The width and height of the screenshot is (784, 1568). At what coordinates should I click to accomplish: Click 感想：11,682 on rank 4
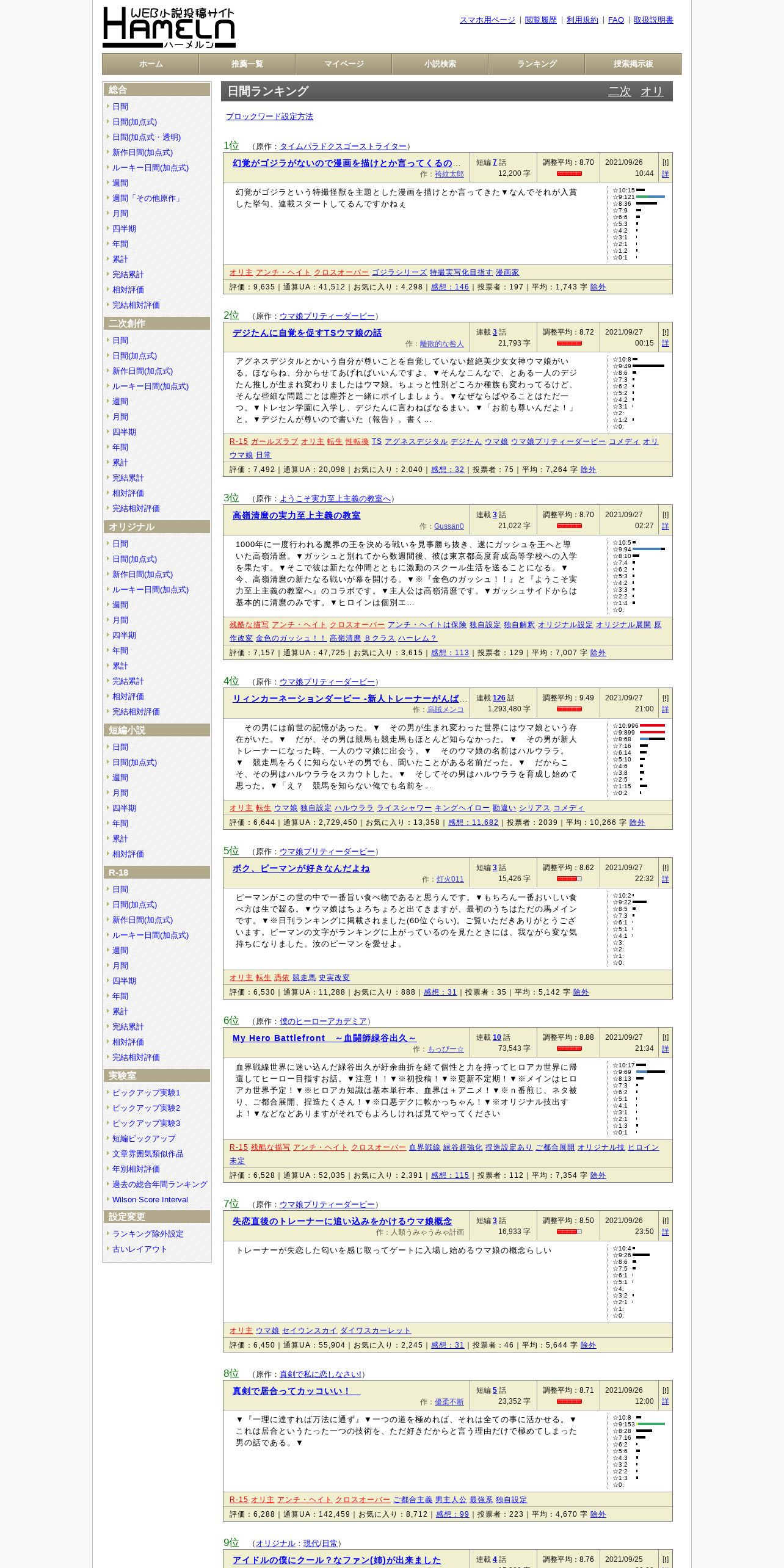[x=473, y=823]
